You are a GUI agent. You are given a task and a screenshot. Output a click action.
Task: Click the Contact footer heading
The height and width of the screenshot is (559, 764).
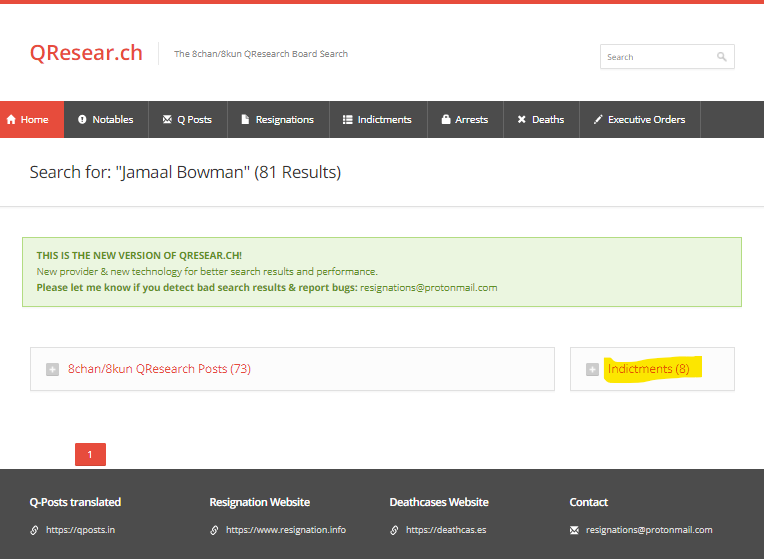coord(589,502)
